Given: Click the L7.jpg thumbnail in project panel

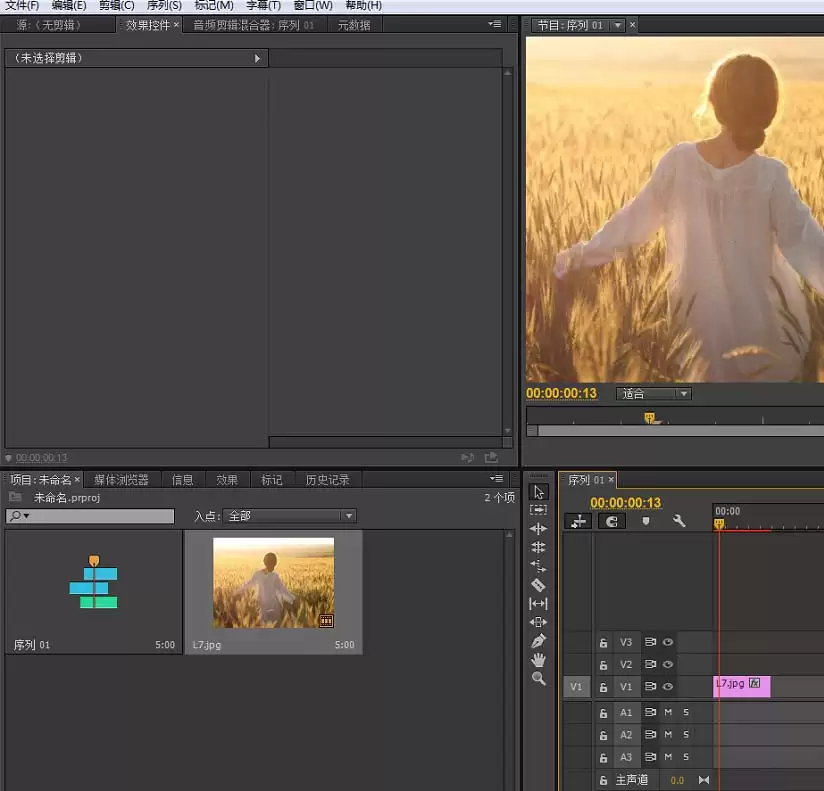Looking at the screenshot, I should pos(273,583).
